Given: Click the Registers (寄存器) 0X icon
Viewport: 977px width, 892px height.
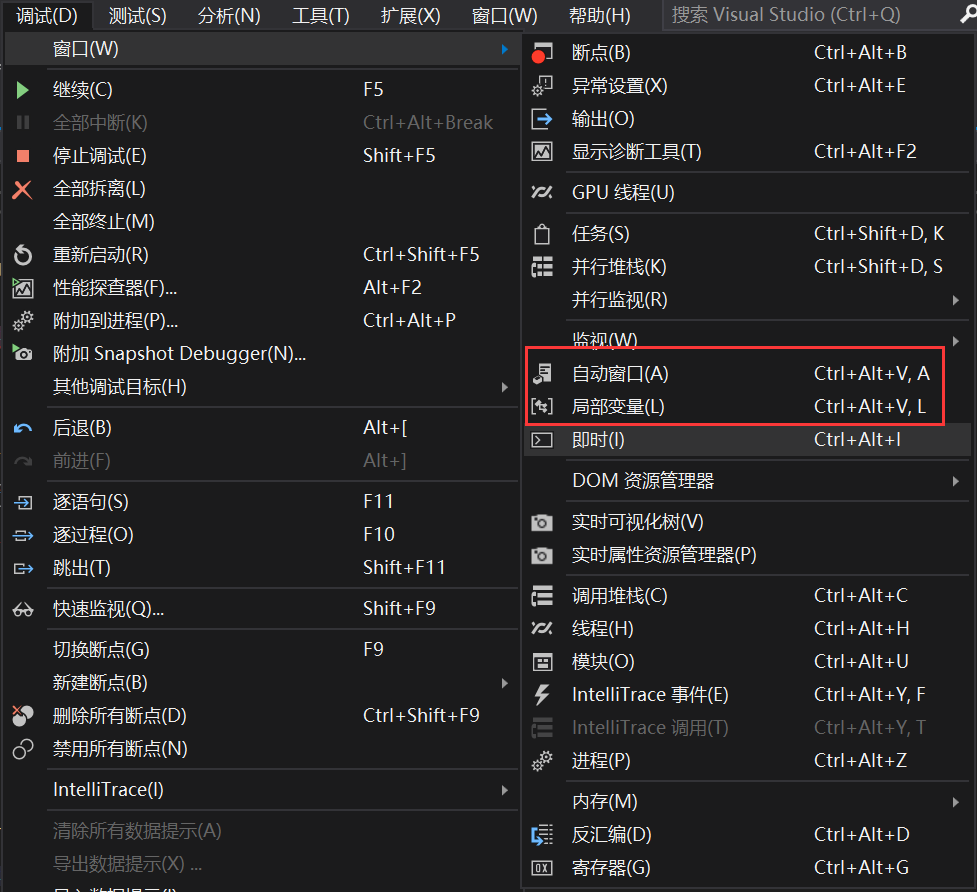Looking at the screenshot, I should 541,868.
